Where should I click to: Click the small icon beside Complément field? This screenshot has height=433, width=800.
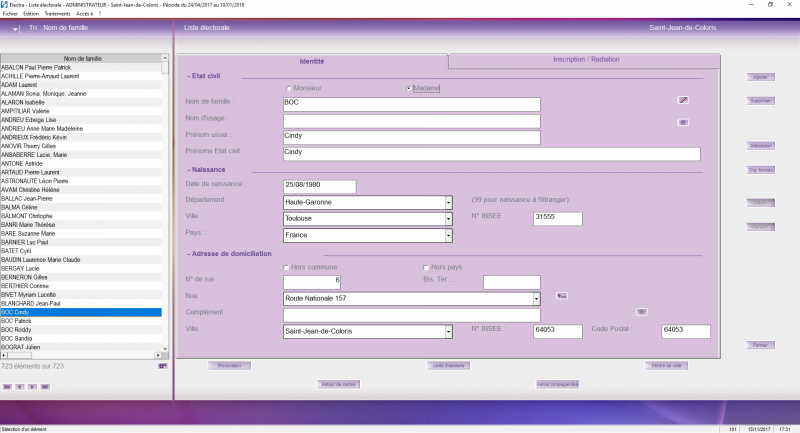[642, 312]
